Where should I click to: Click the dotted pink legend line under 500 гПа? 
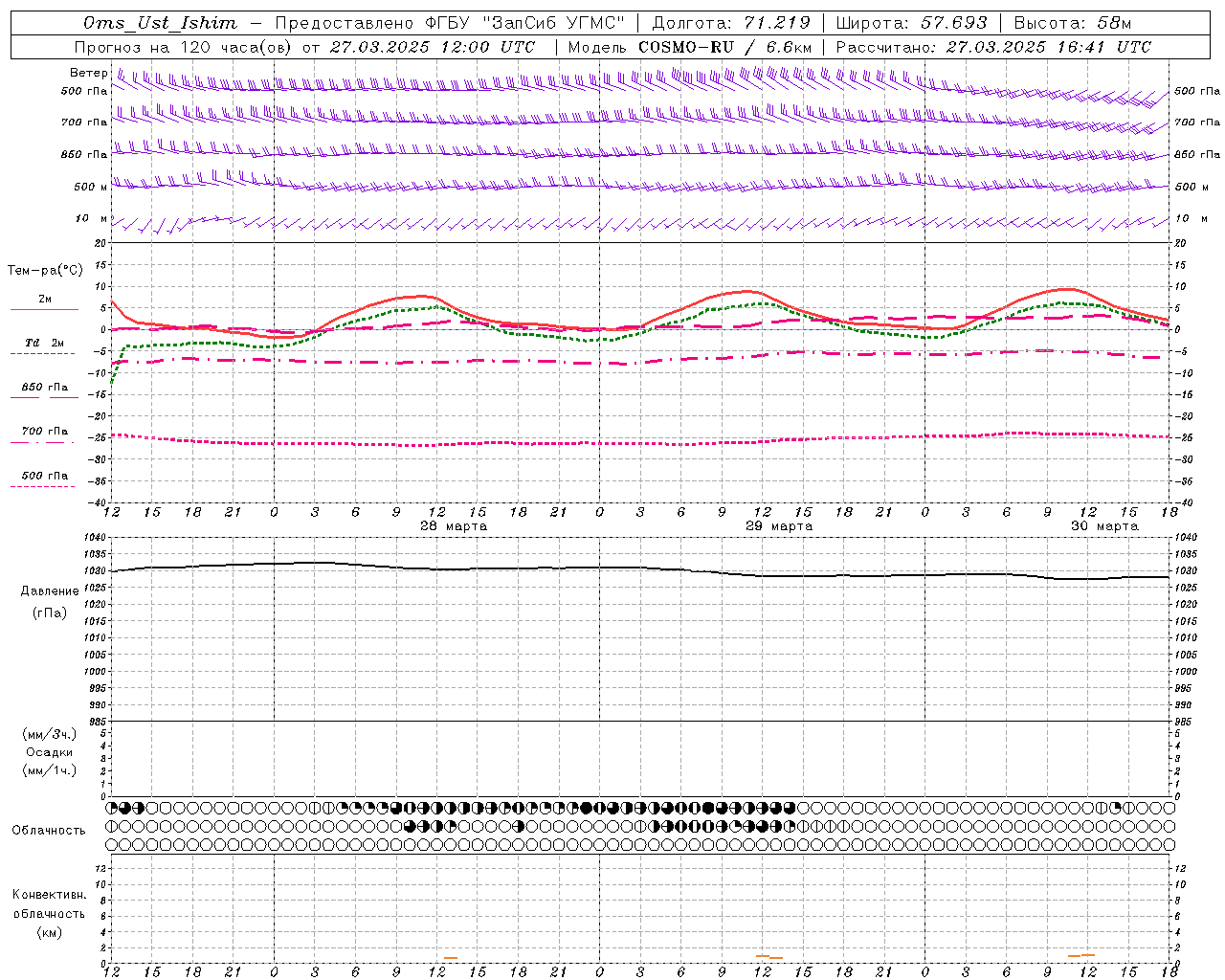coord(42,487)
